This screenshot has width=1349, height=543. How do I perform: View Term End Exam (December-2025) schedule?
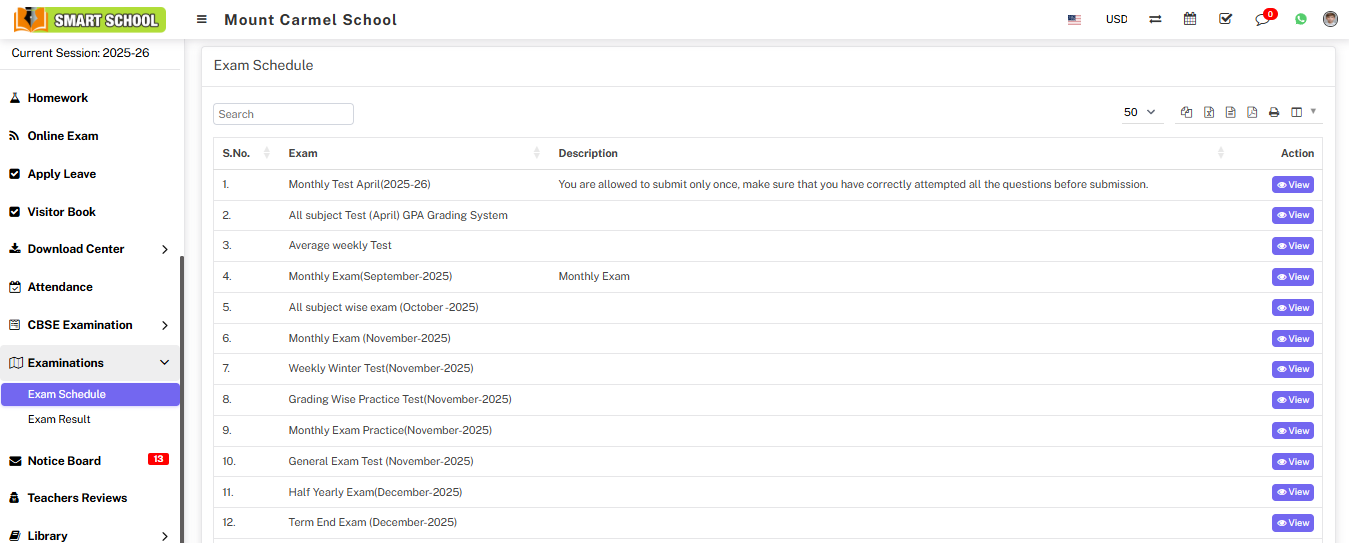1292,523
